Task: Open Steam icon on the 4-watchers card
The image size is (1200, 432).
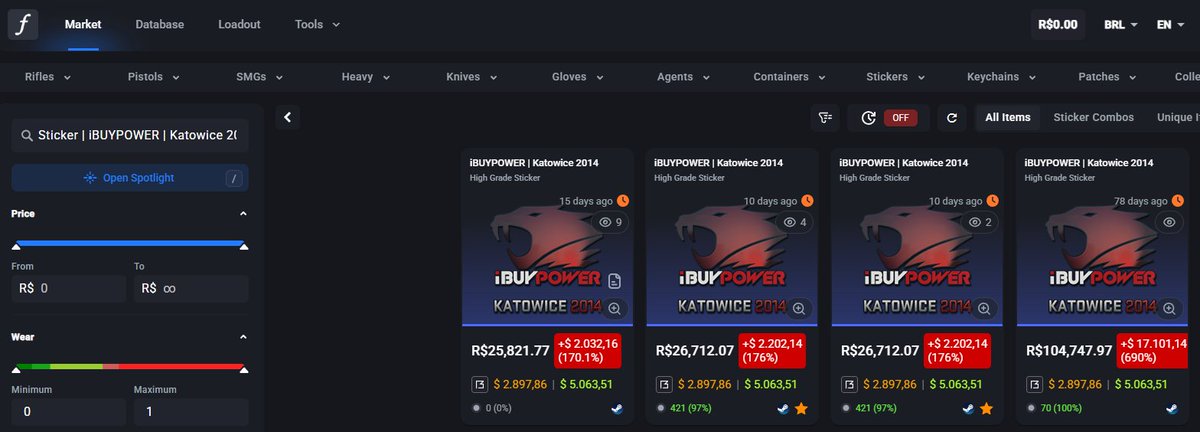Action: (x=783, y=408)
